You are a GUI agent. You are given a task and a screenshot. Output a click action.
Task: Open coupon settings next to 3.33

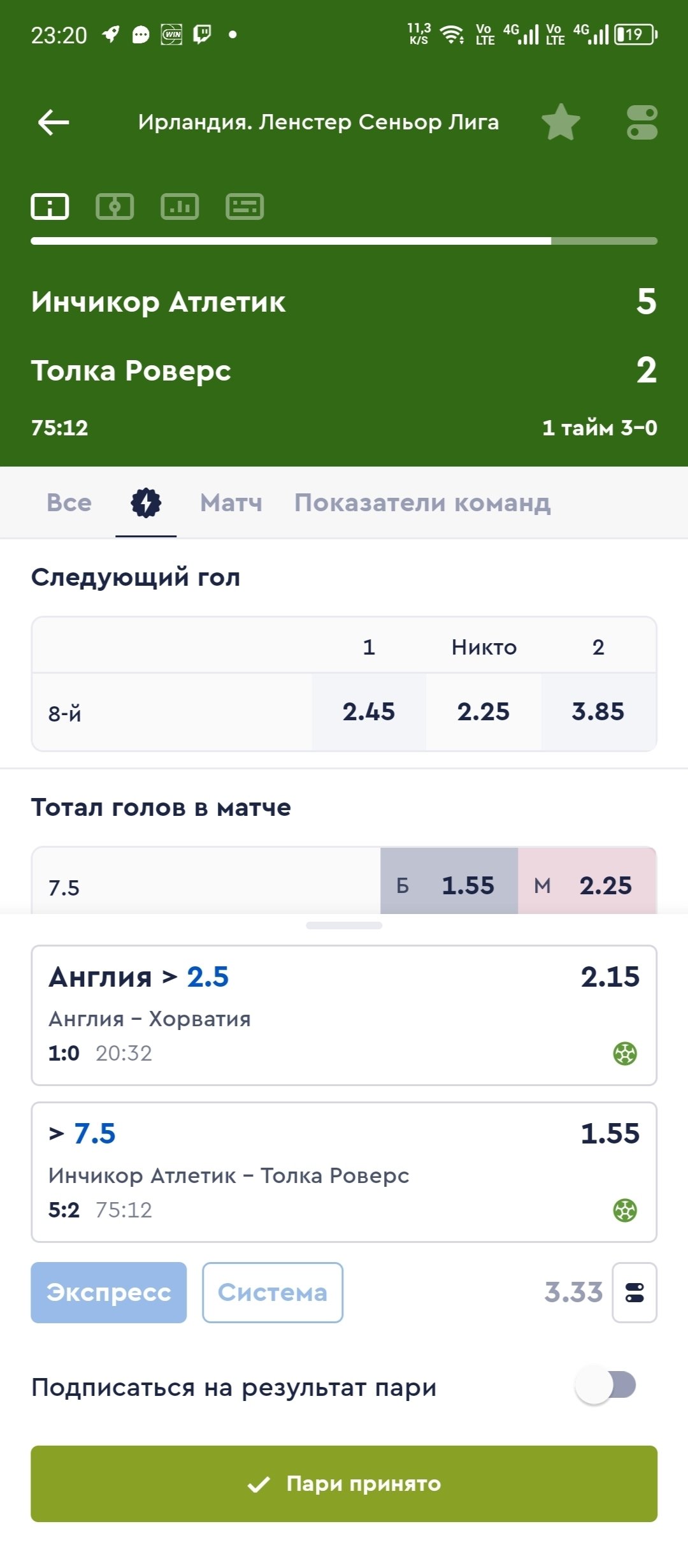pos(634,1293)
